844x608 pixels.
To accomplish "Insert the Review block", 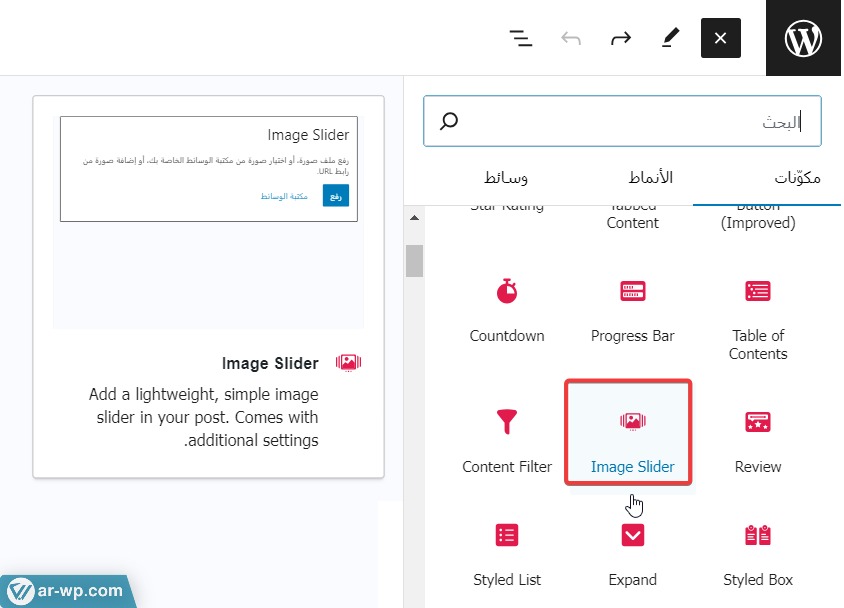I will (758, 438).
